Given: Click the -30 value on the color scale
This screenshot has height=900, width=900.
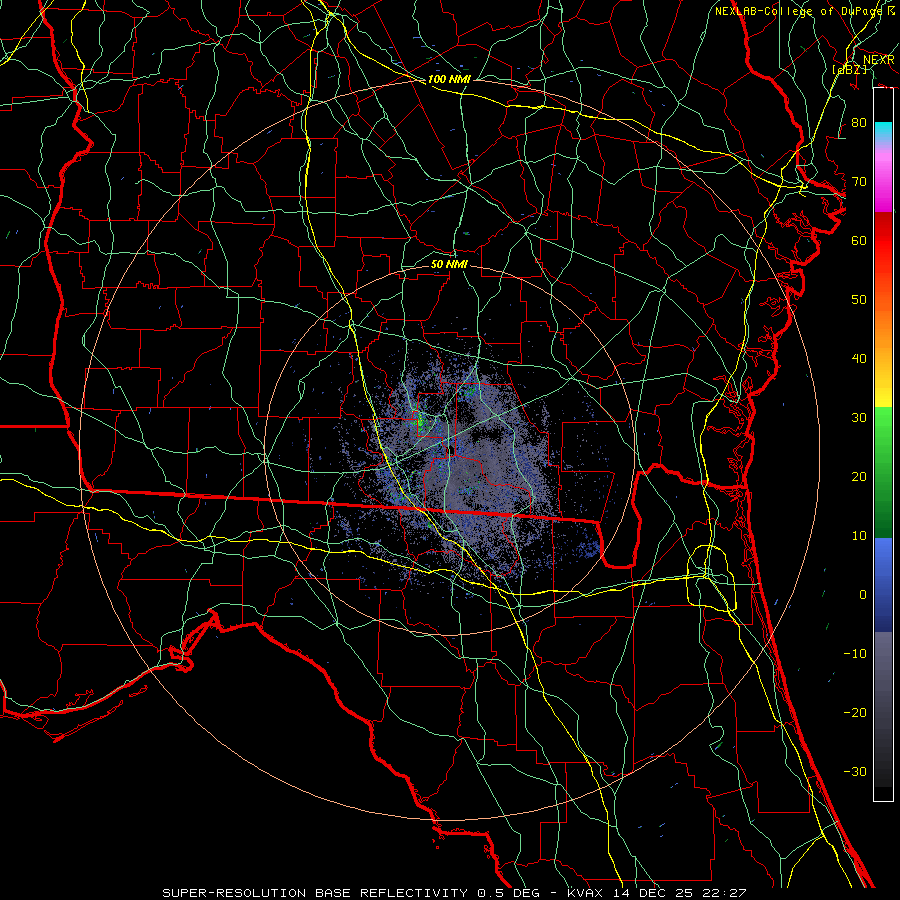Looking at the screenshot, I should click(855, 771).
